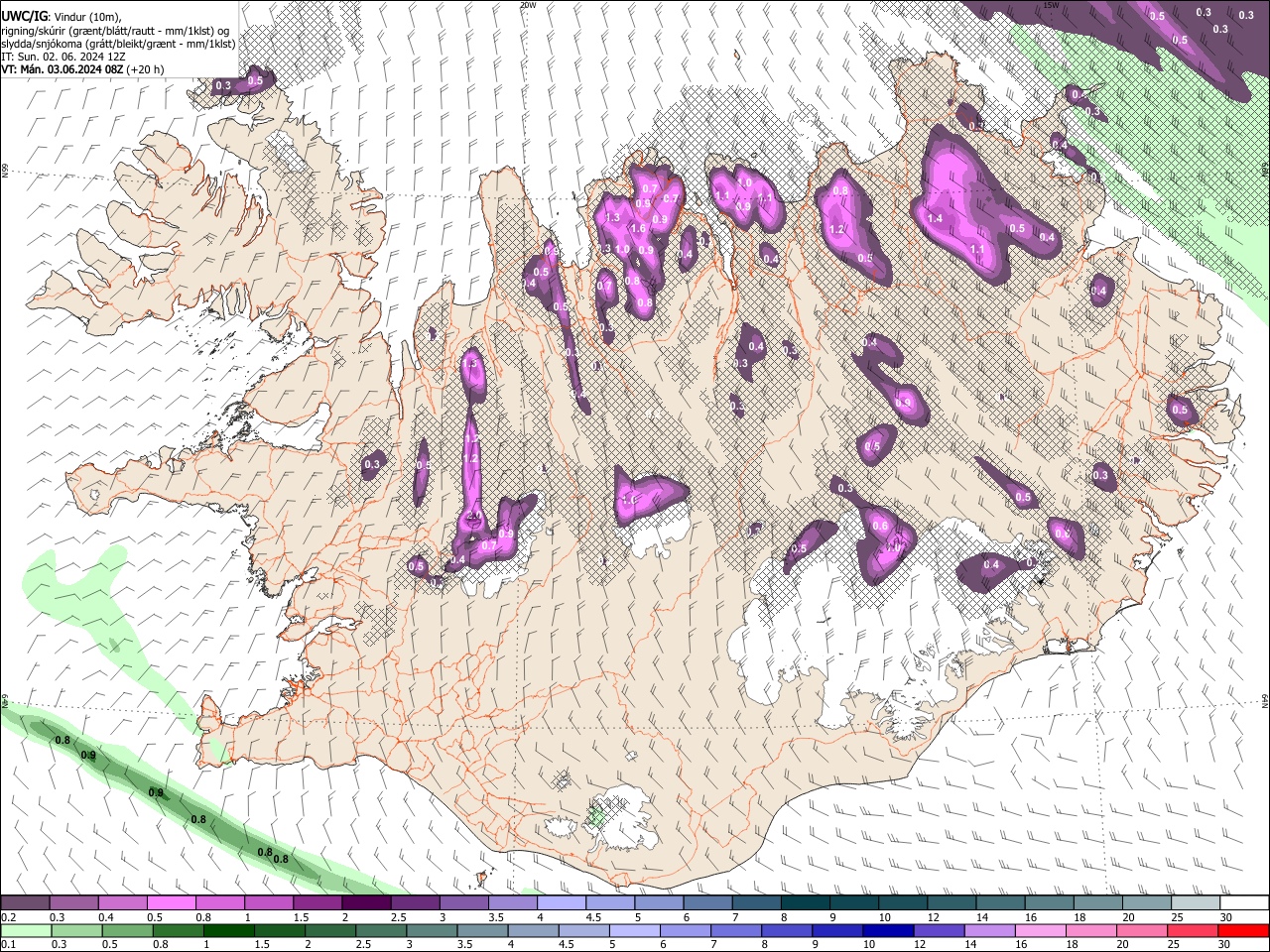
Task: Click the '1.6' snowfall value on map
Action: (638, 228)
